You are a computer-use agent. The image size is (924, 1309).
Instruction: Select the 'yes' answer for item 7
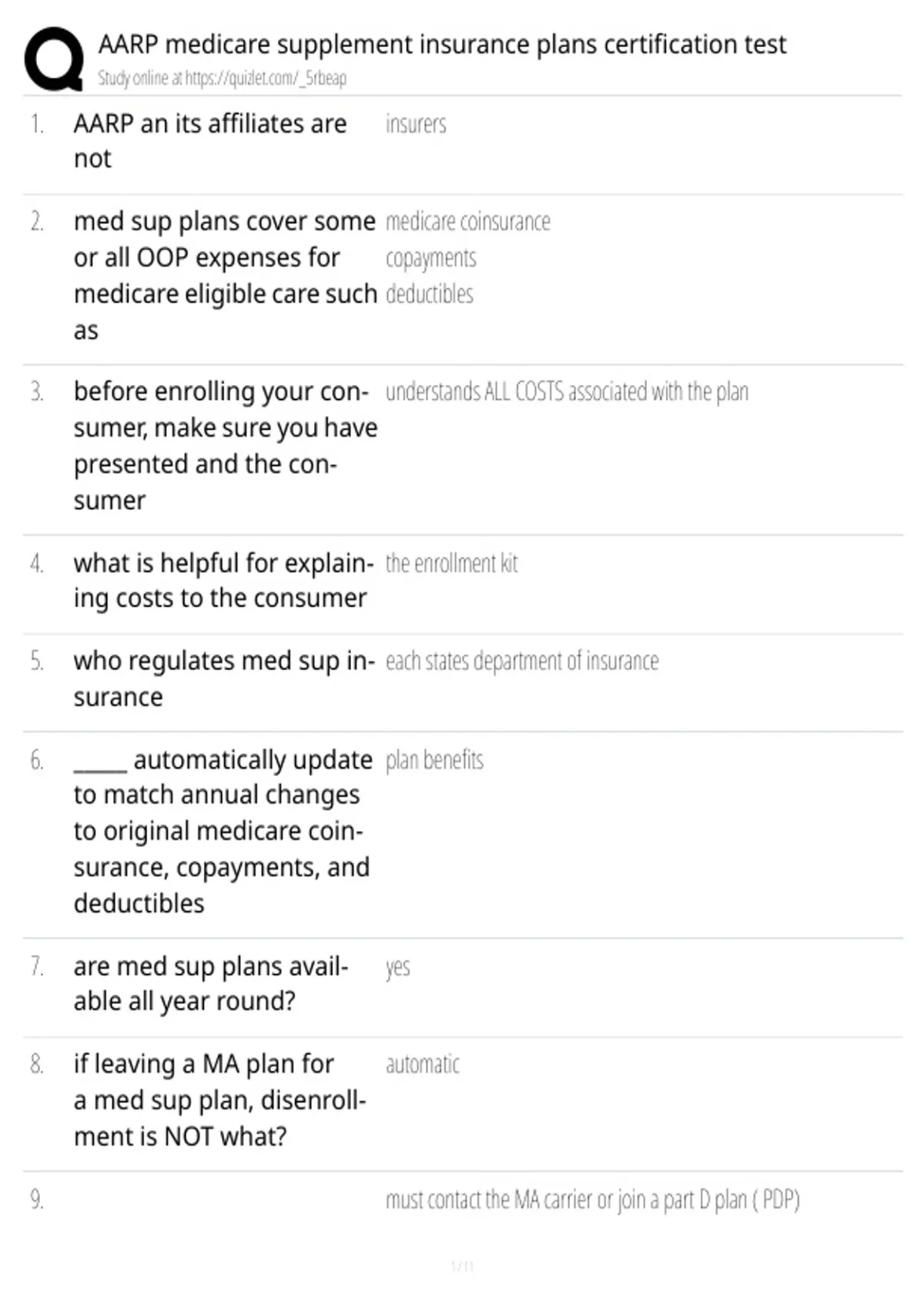click(398, 967)
